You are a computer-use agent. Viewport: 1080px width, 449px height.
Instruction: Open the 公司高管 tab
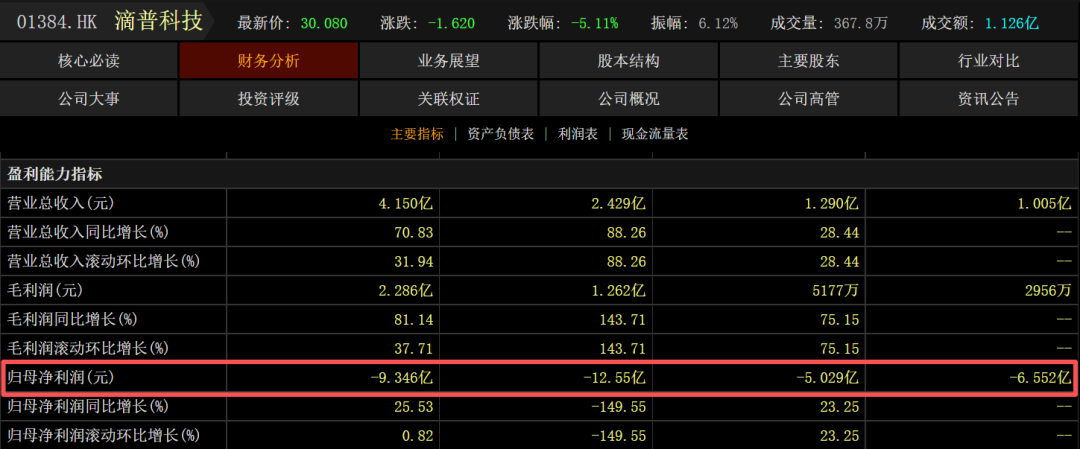coord(808,99)
